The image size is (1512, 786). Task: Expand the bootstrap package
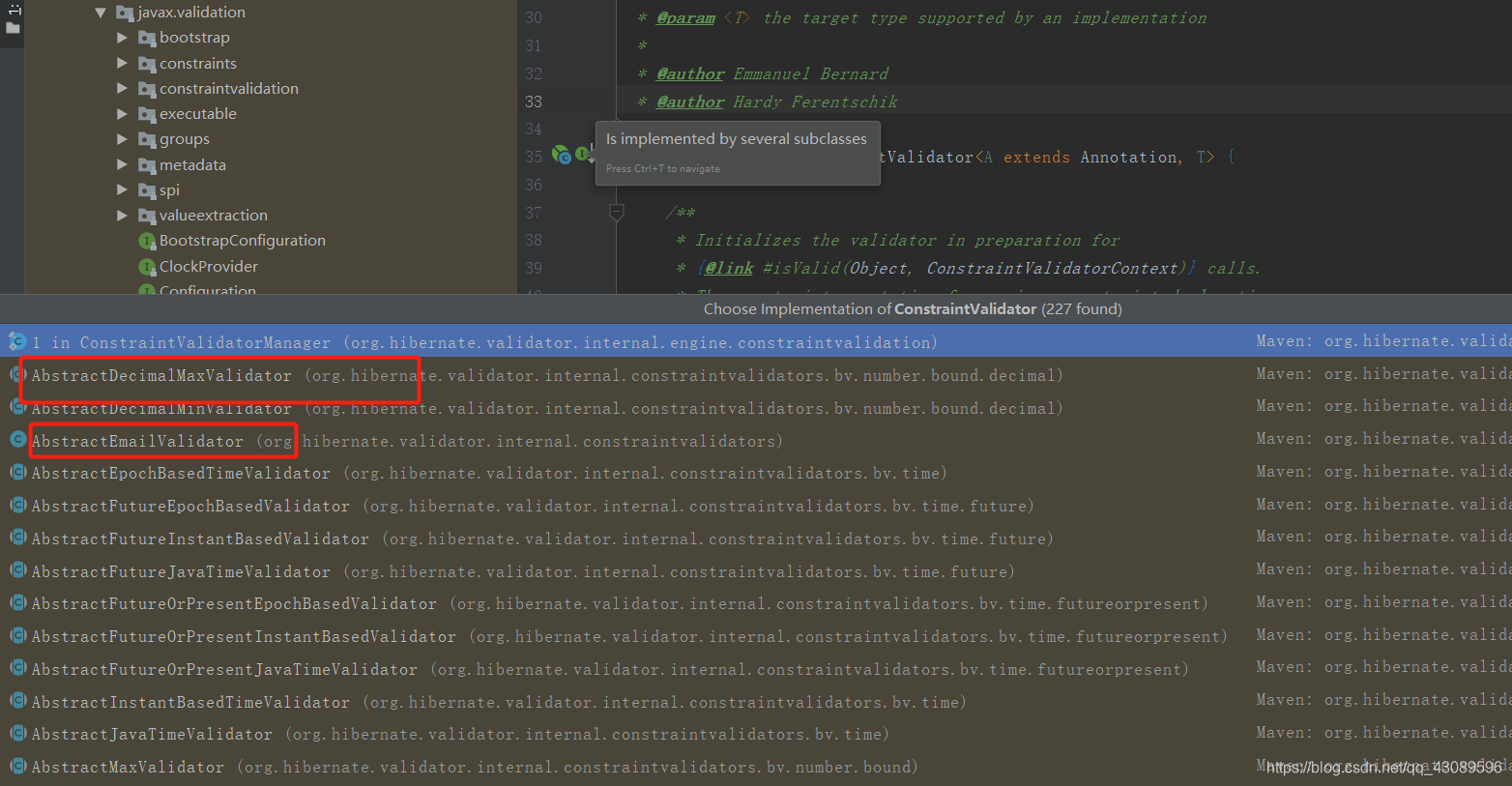coord(122,38)
